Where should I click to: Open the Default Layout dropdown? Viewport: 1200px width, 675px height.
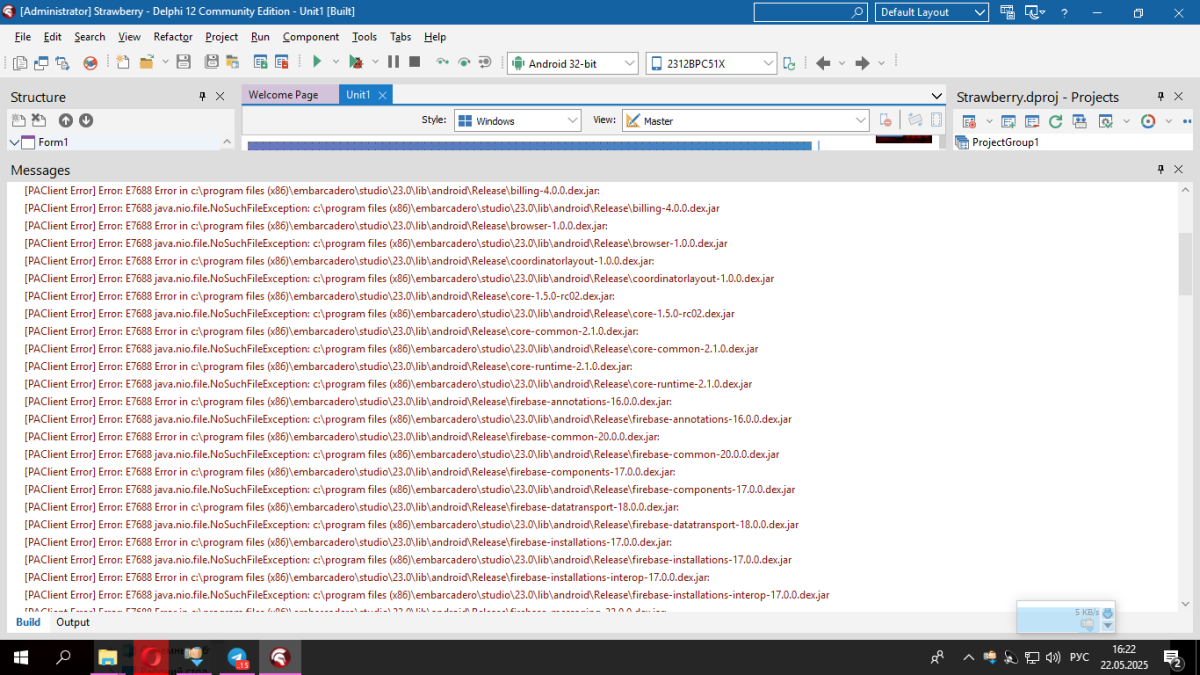click(x=933, y=12)
